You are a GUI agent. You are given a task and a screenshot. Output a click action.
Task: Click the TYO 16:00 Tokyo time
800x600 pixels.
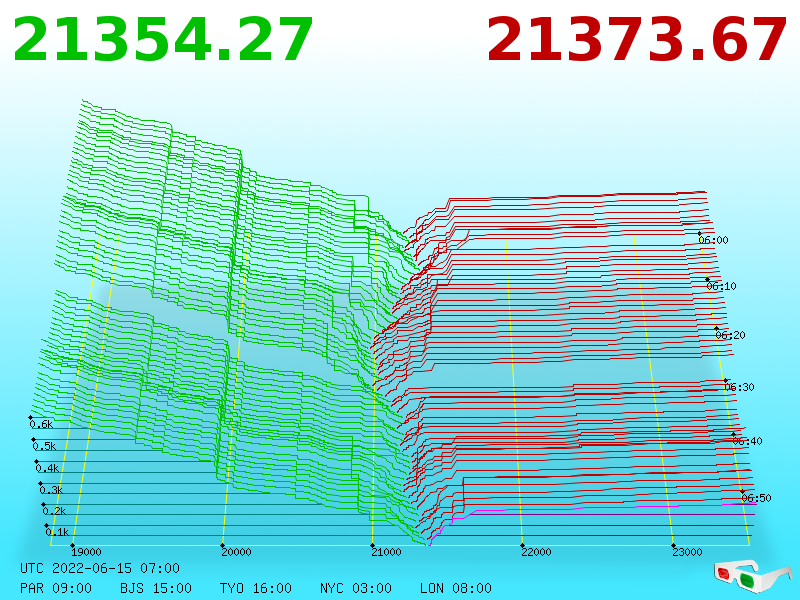point(256,588)
